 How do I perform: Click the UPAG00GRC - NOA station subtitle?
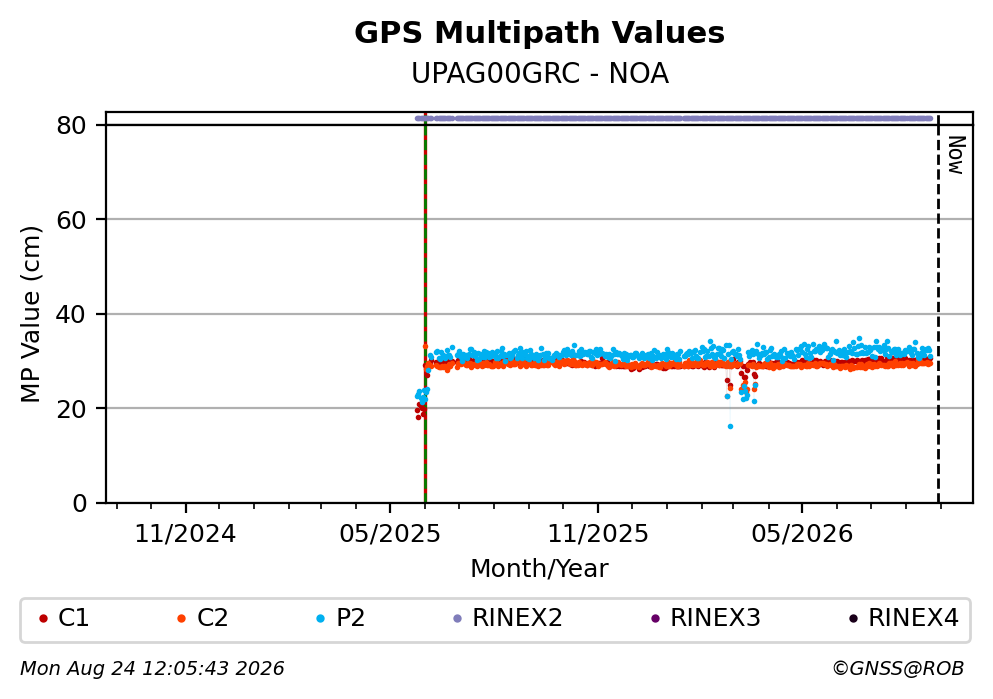[x=540, y=73]
